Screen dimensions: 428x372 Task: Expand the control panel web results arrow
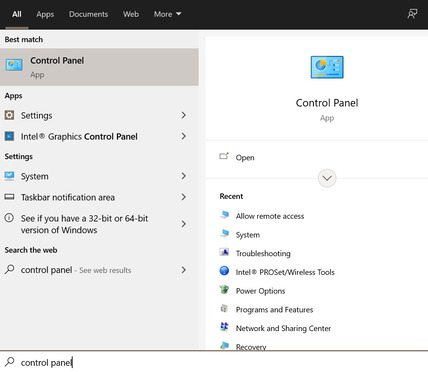coord(184,270)
